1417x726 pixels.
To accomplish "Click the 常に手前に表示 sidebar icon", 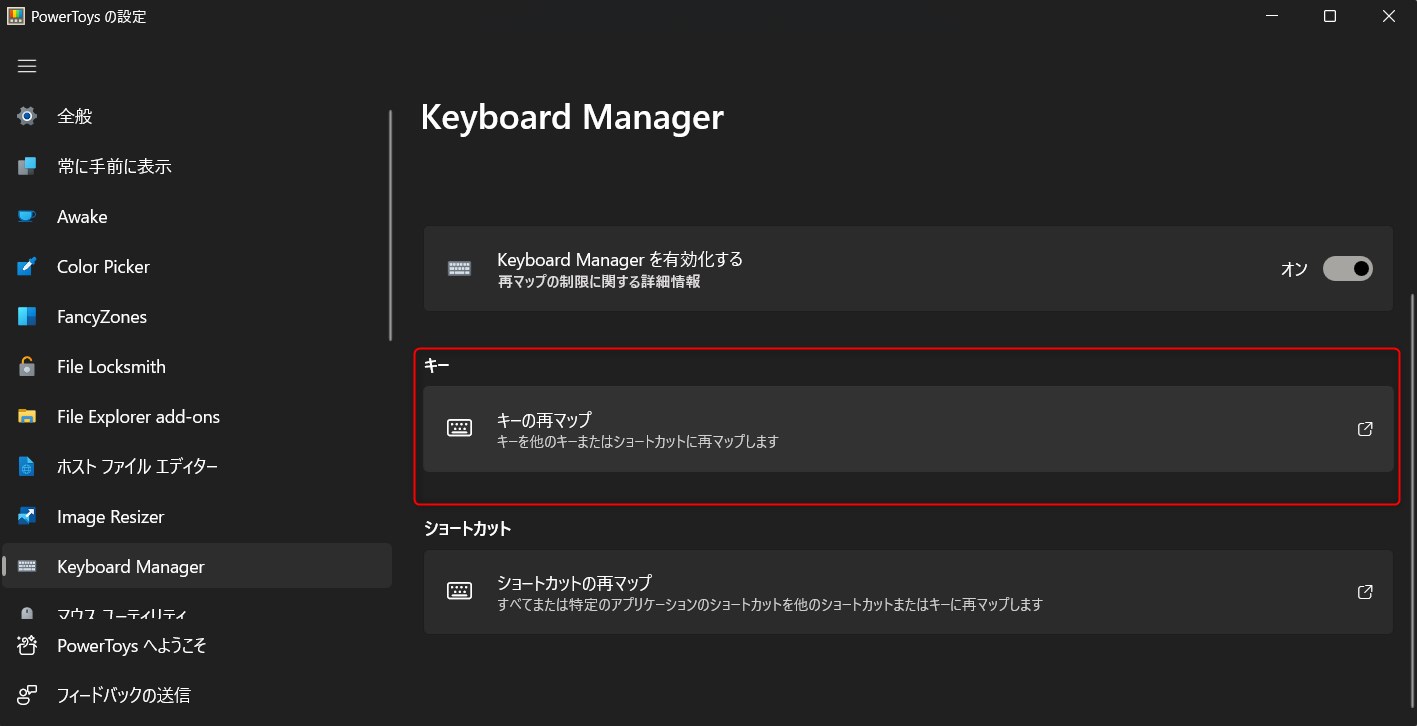I will 27,166.
